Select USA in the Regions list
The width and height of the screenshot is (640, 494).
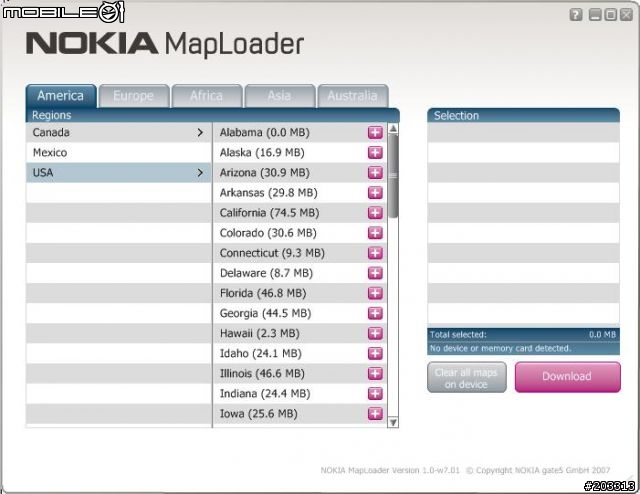118,173
